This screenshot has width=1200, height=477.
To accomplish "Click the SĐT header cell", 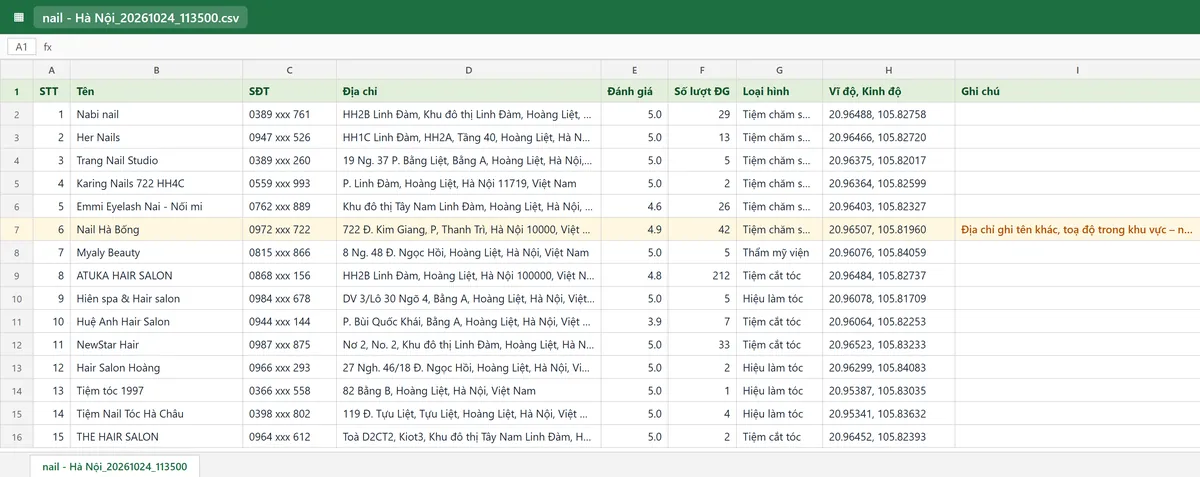I will [x=289, y=91].
